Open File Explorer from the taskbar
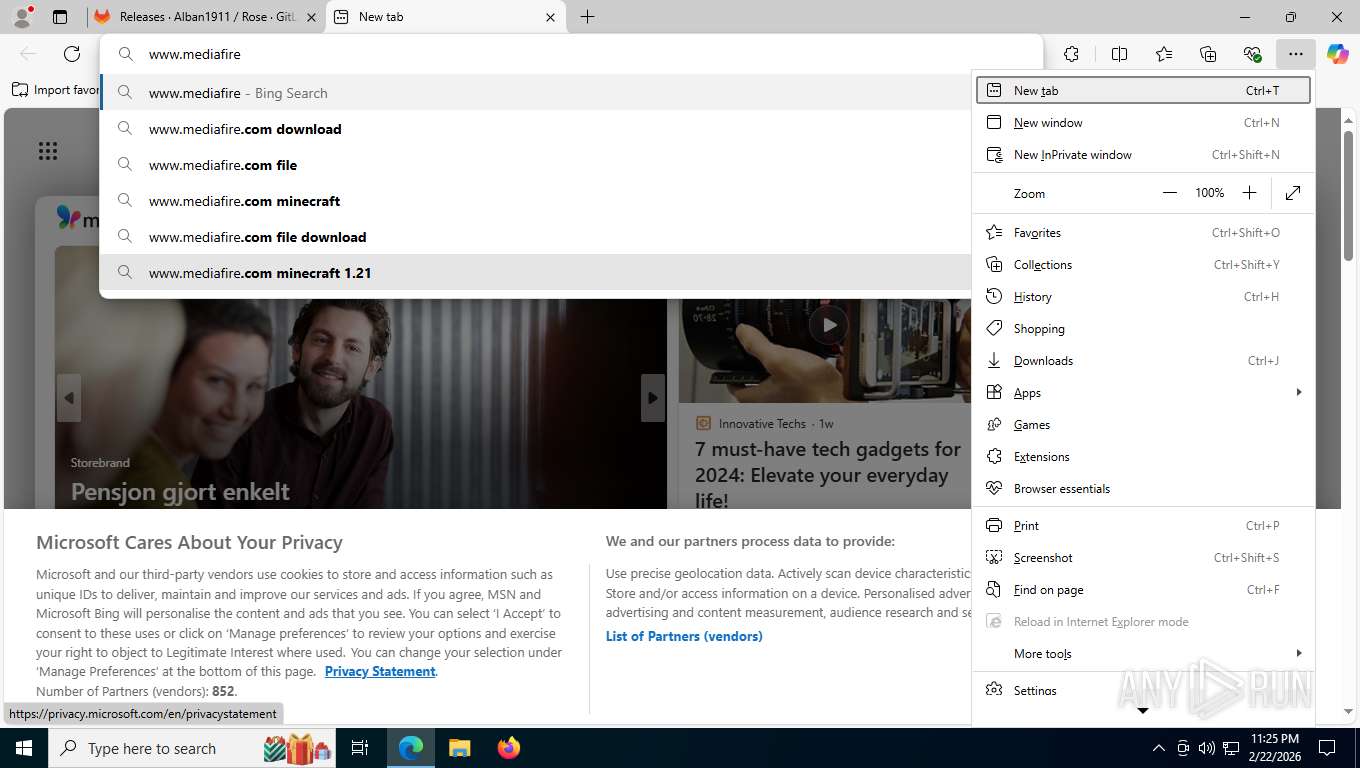The height and width of the screenshot is (768, 1360). click(459, 748)
